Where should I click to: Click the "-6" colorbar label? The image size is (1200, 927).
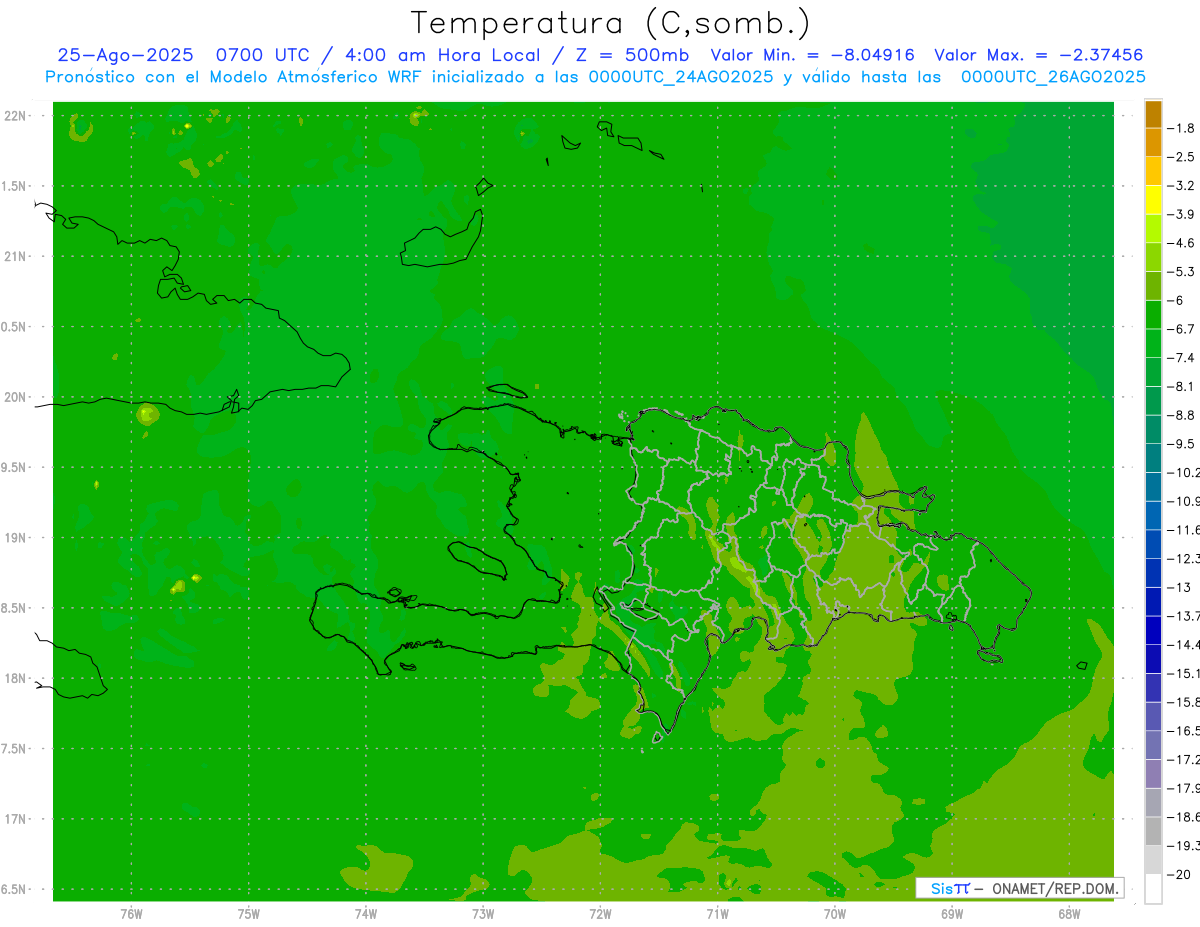pos(1177,300)
